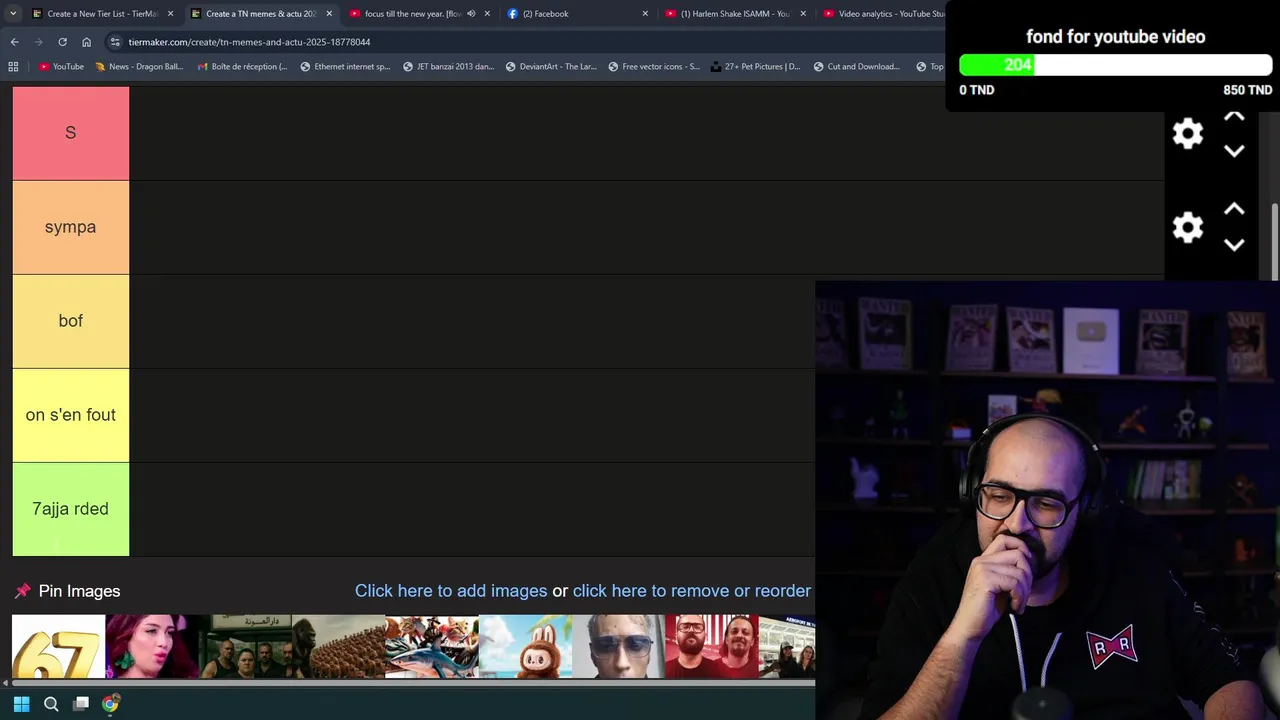
Task: Click the green '7ajja rded' tier label
Action: [71, 509]
